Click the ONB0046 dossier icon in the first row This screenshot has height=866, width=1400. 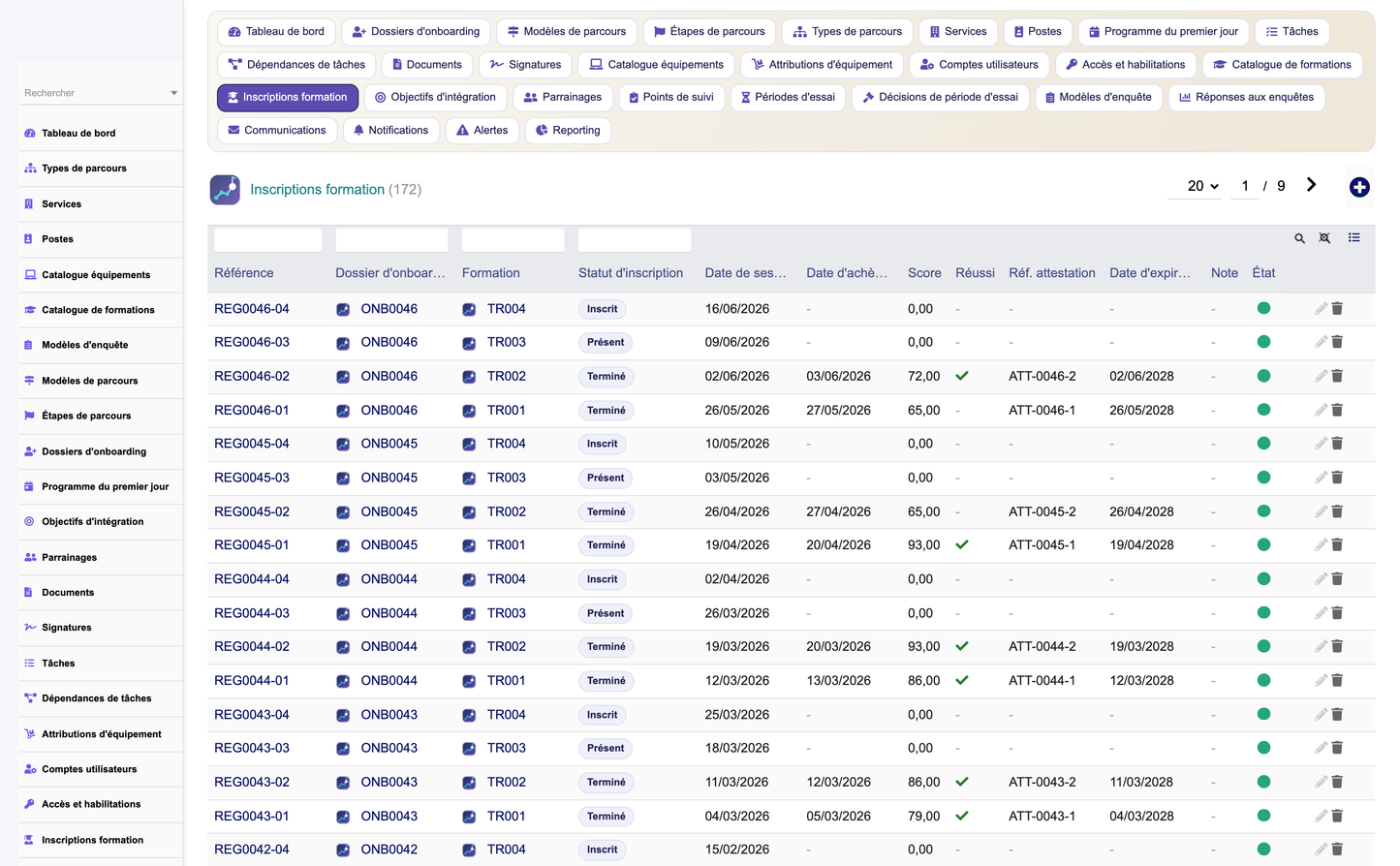[343, 309]
